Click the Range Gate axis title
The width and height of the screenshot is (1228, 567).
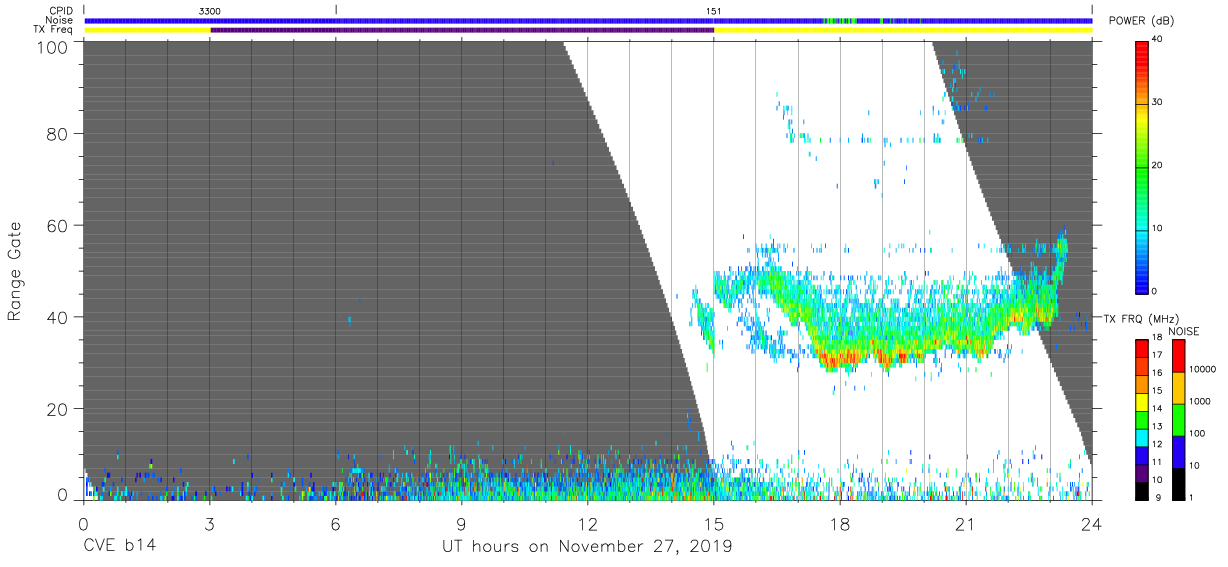[x=15, y=271]
